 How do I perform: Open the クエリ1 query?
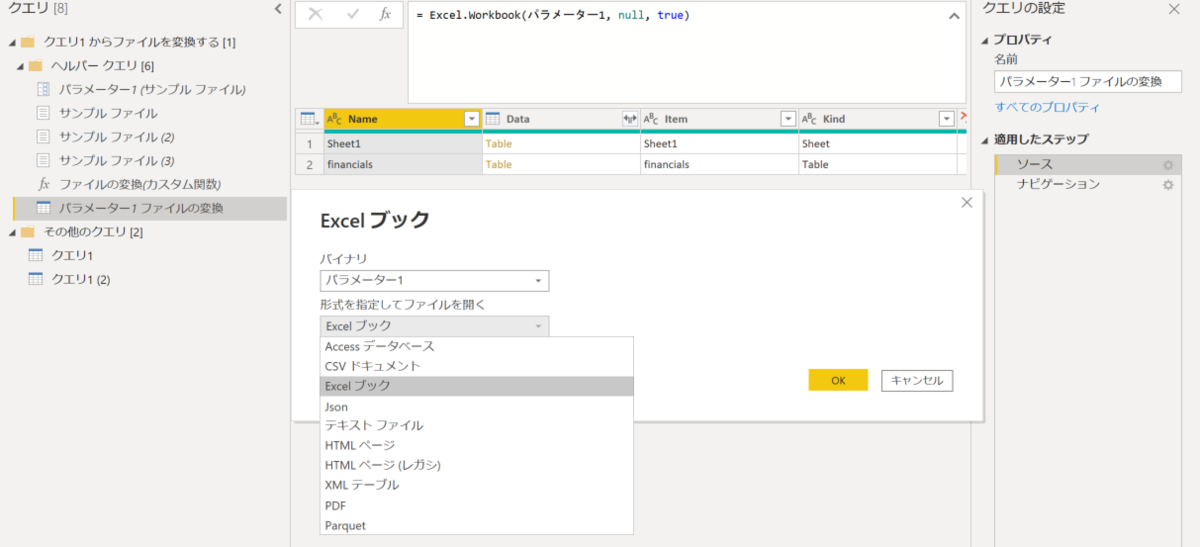[71, 256]
